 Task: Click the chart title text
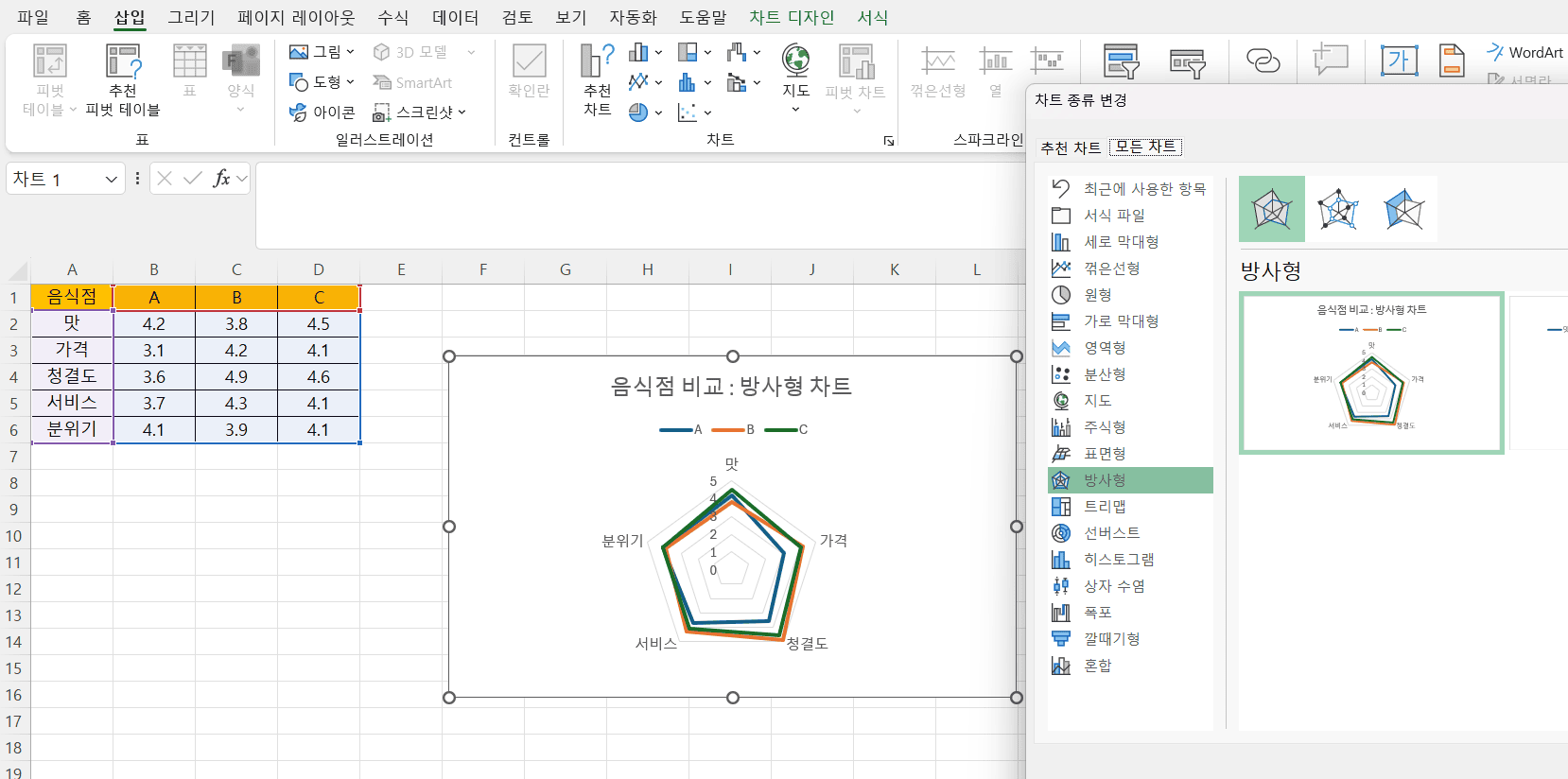[731, 386]
